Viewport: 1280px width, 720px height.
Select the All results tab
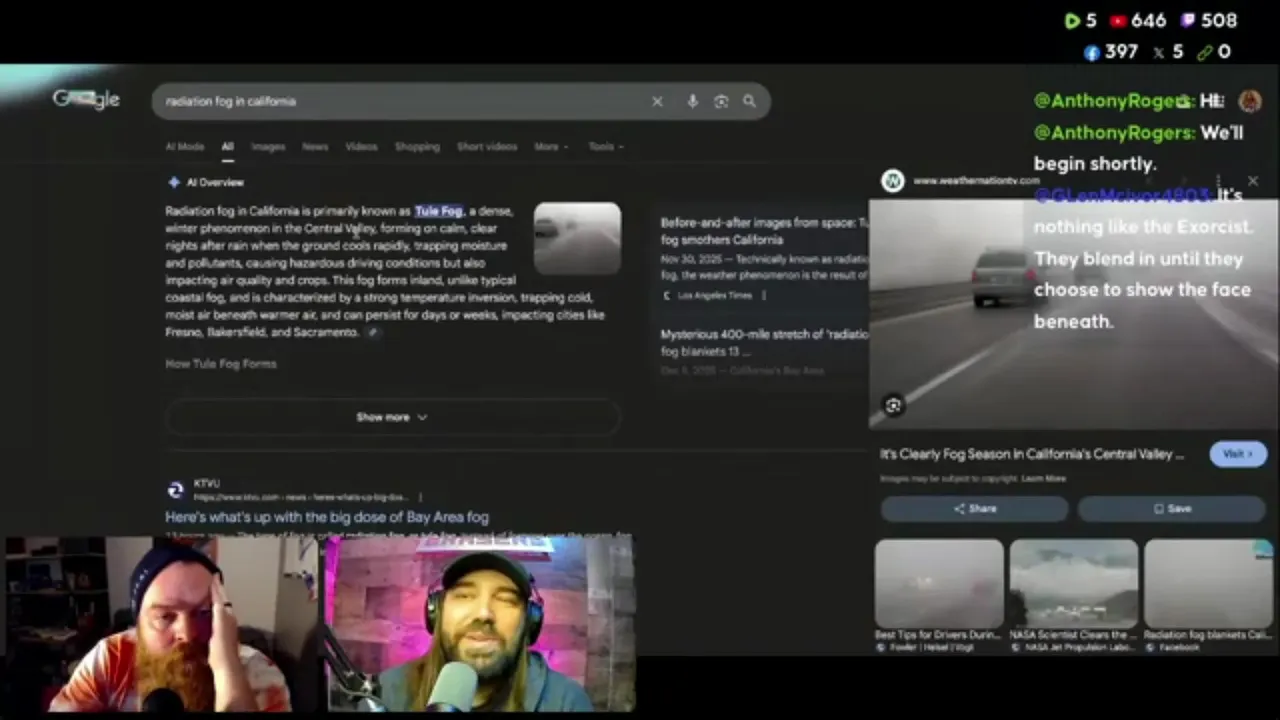[228, 146]
